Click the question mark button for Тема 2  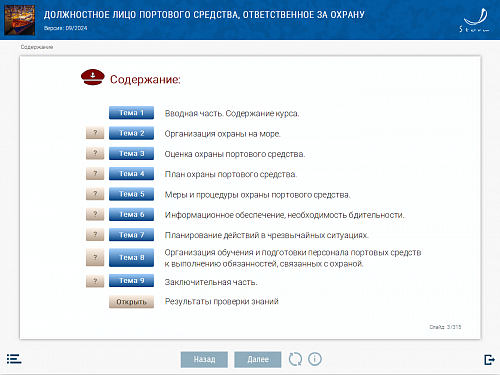coord(95,133)
